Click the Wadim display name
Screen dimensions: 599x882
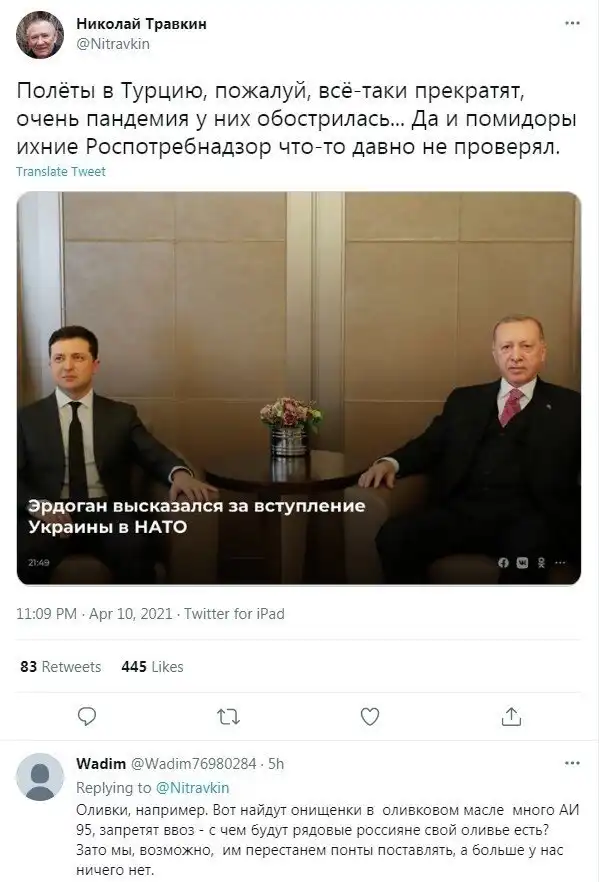(x=101, y=763)
